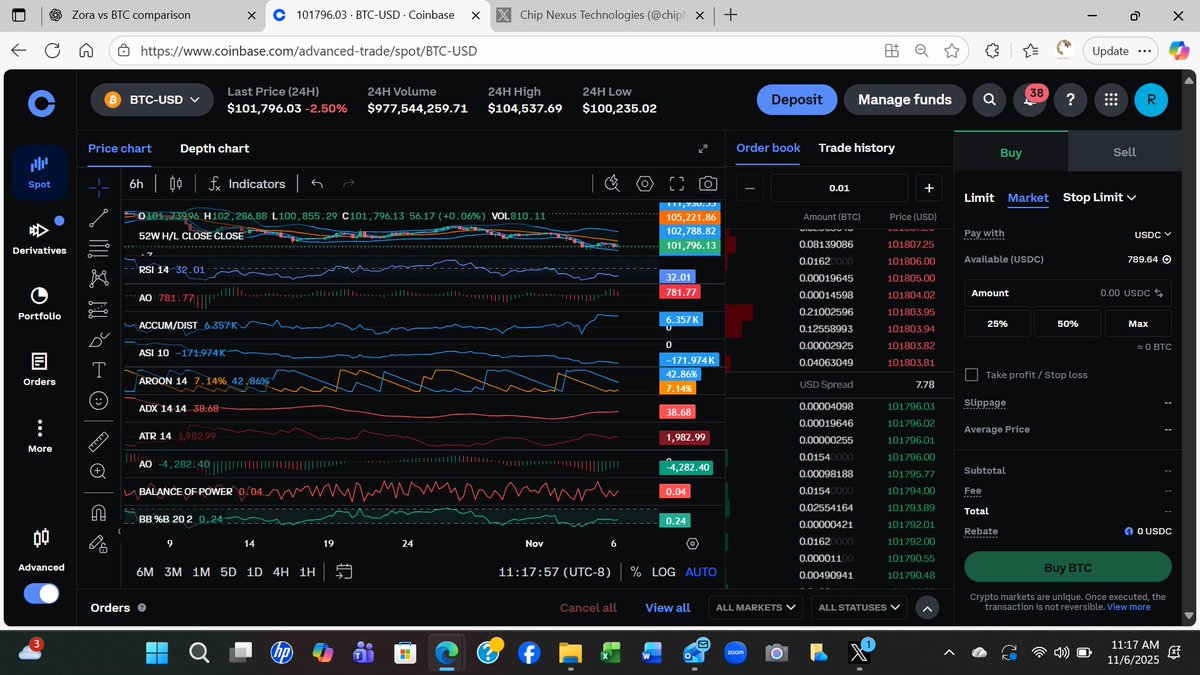
Task: Open Portfolio in the sidebar
Action: 39,303
